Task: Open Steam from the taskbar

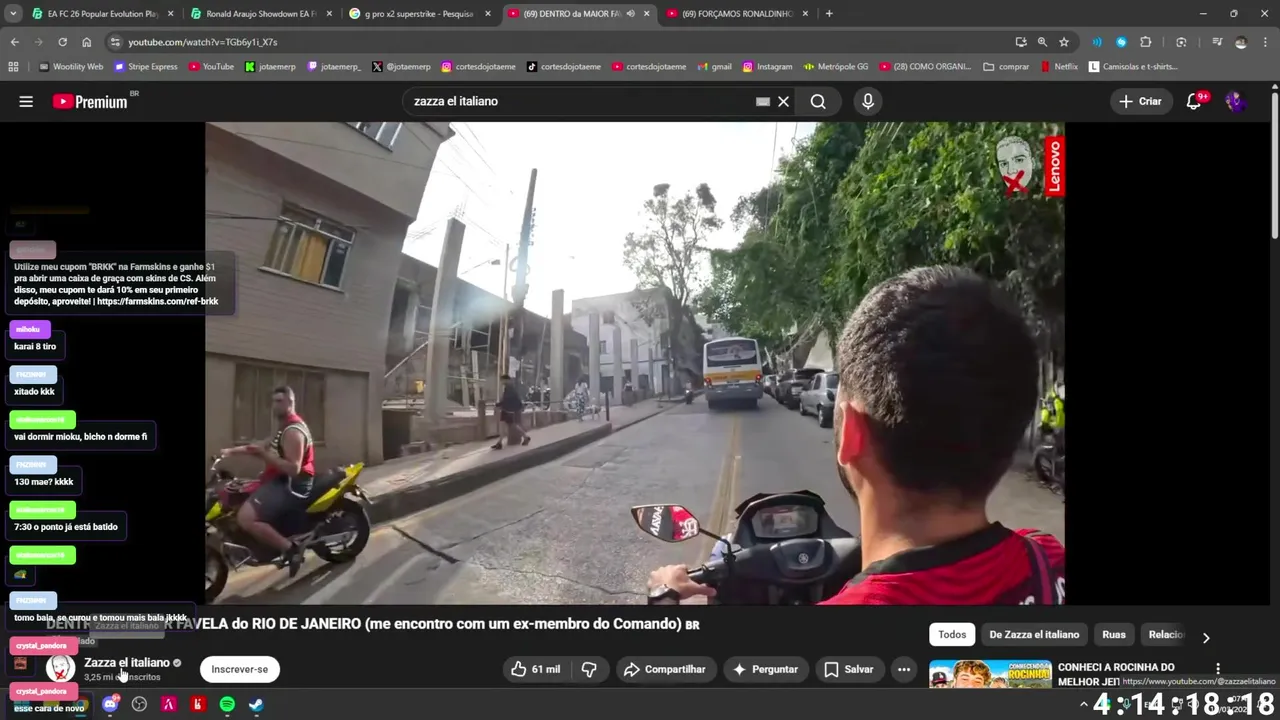Action: (x=256, y=704)
